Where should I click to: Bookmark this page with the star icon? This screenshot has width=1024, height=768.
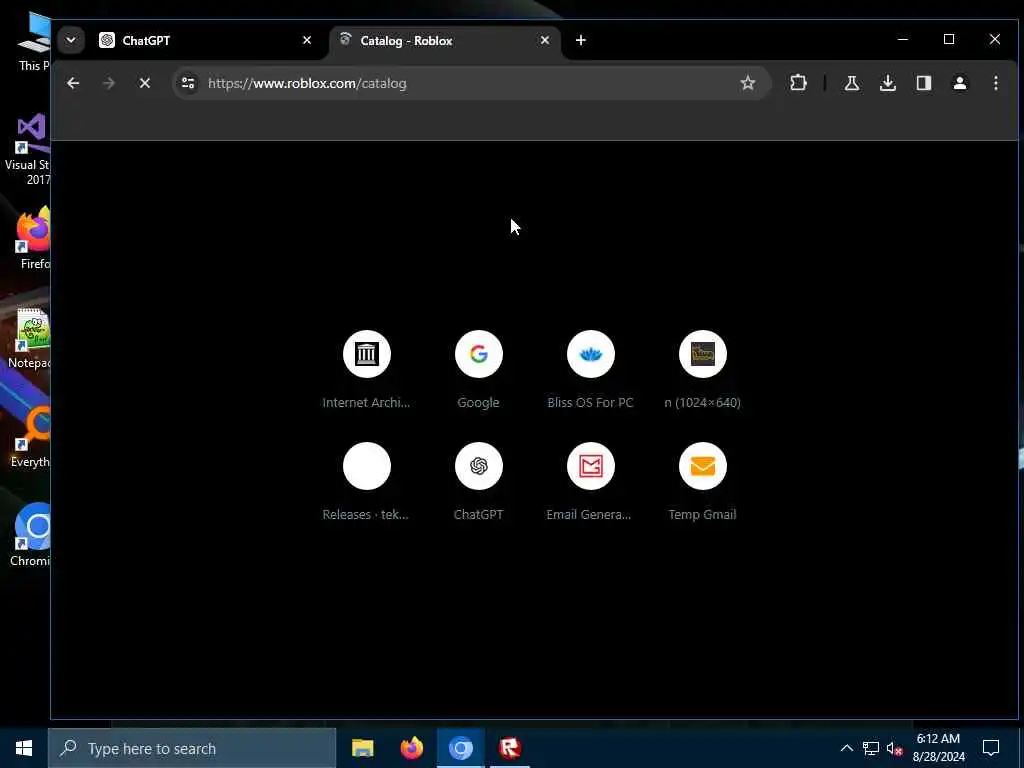(x=748, y=83)
